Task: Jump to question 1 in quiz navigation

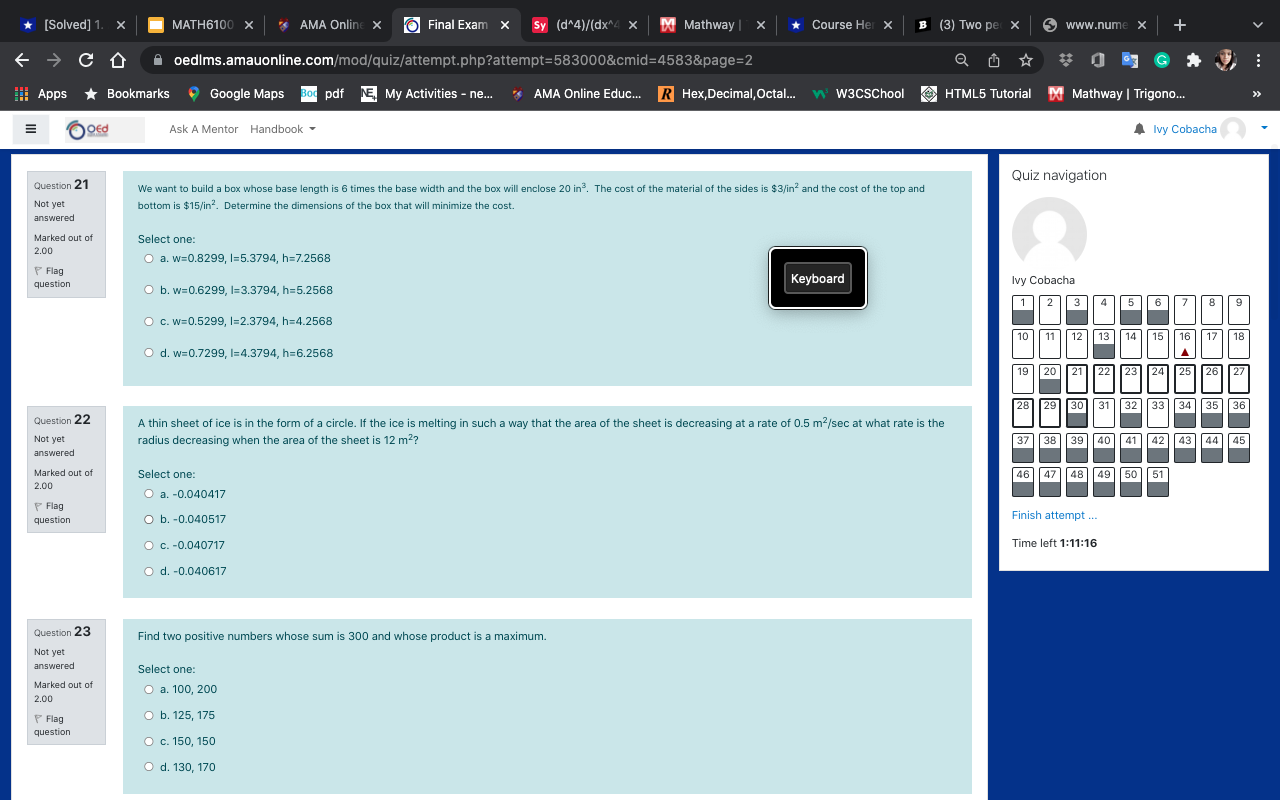Action: point(1022,309)
